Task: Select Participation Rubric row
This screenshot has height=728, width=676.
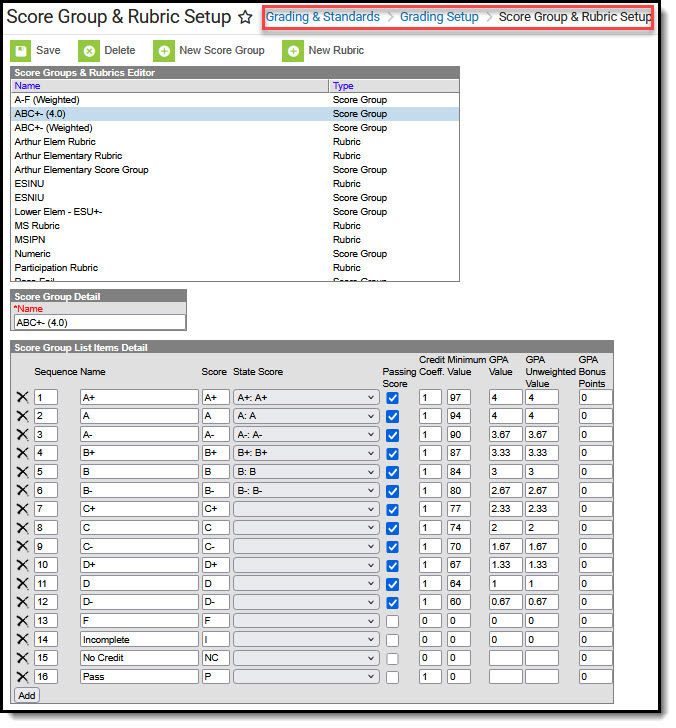Action: [x=235, y=267]
